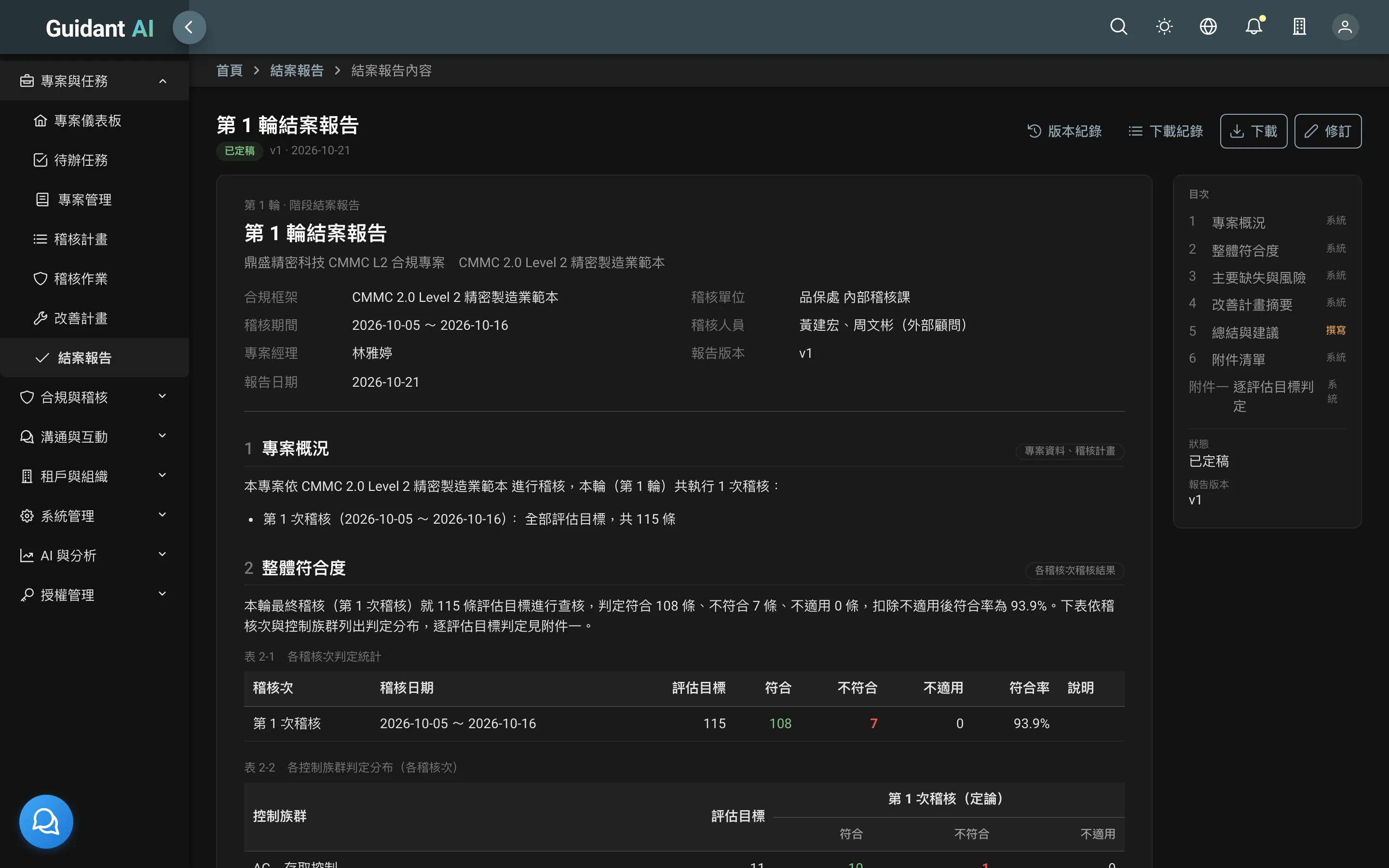Click the wrench icon beside 改善計畫

(x=40, y=319)
